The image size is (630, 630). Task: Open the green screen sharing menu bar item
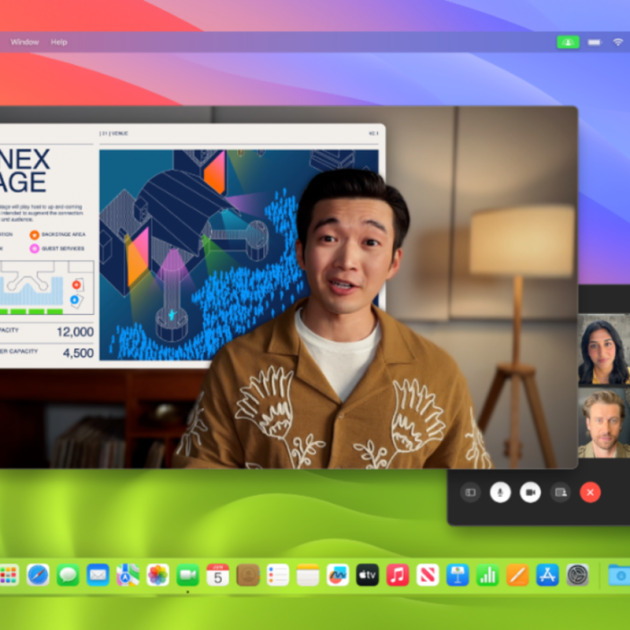pyautogui.click(x=568, y=42)
